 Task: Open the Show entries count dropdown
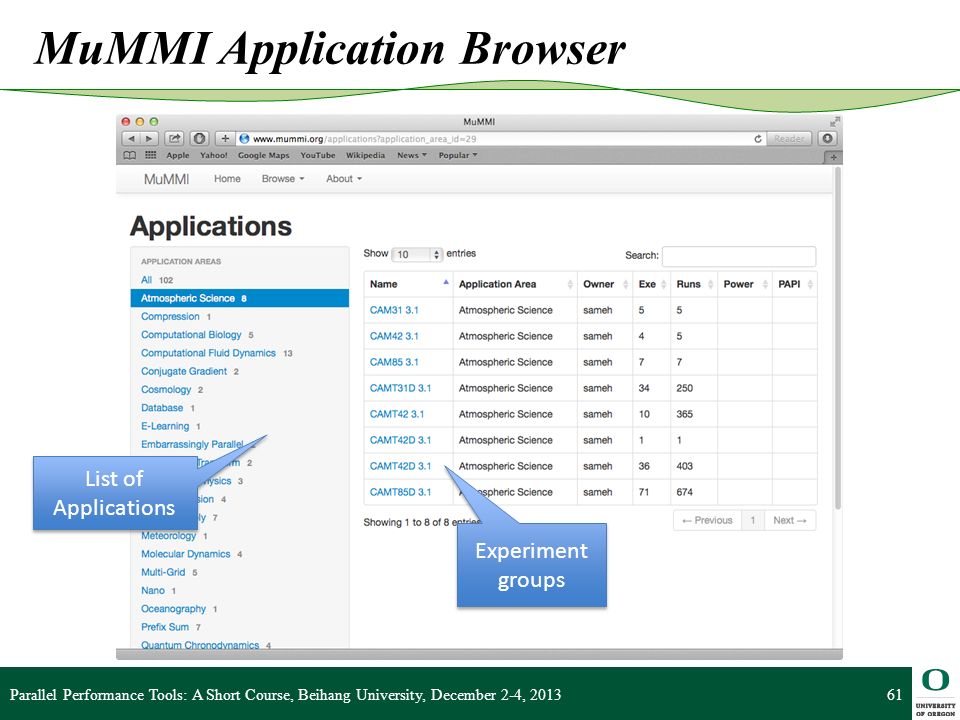coord(417,254)
